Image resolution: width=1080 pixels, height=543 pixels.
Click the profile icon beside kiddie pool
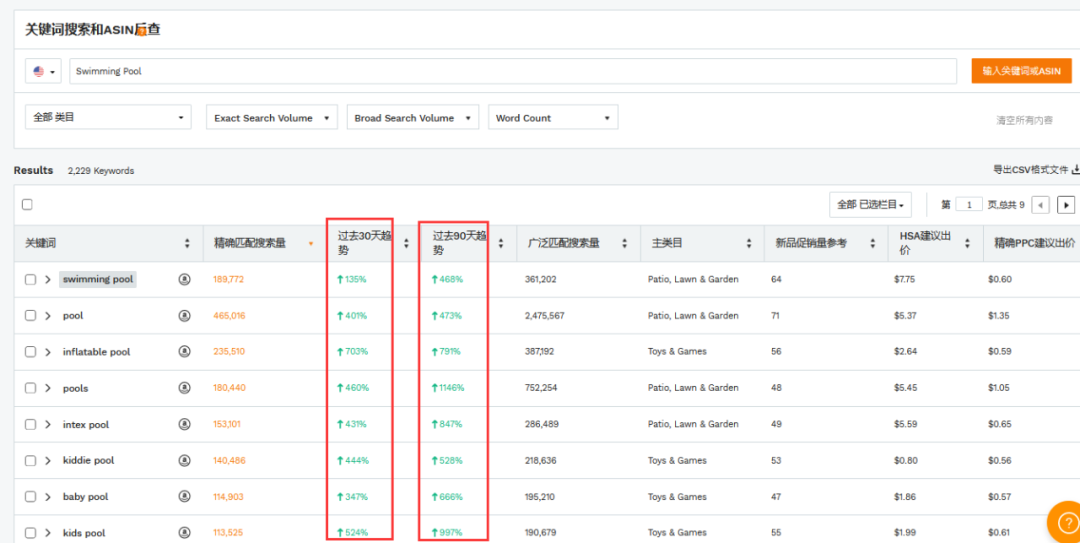(184, 460)
